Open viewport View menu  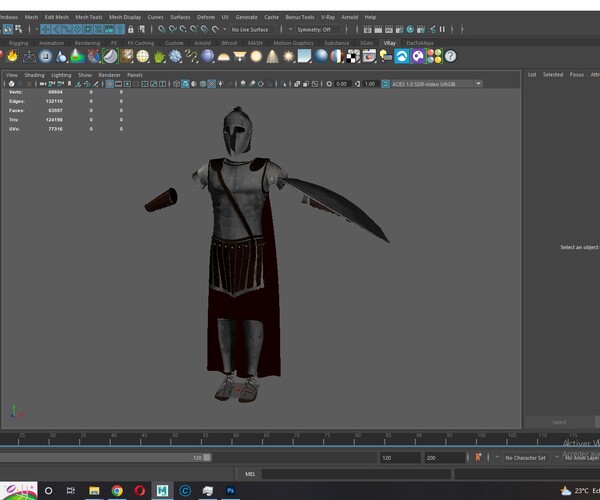pyautogui.click(x=12, y=75)
